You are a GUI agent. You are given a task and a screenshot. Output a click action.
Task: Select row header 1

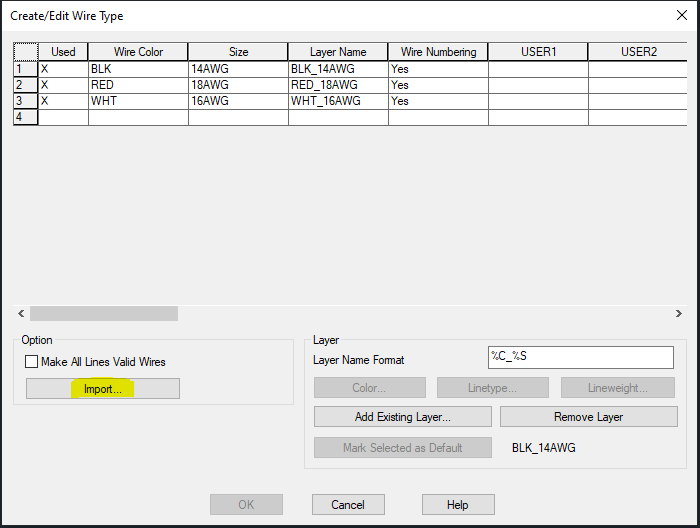pyautogui.click(x=25, y=69)
